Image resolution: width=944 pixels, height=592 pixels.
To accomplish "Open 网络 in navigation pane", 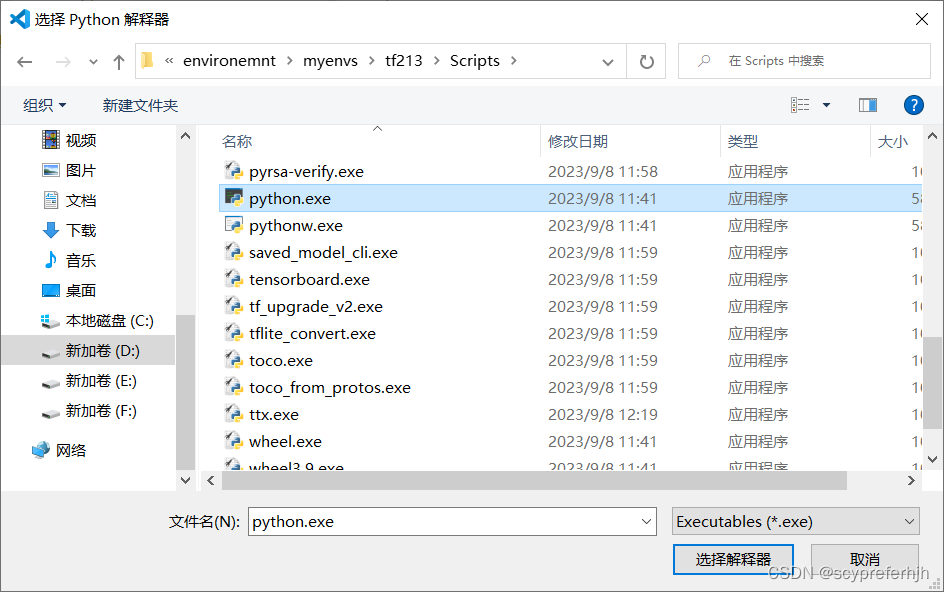I will (59, 450).
